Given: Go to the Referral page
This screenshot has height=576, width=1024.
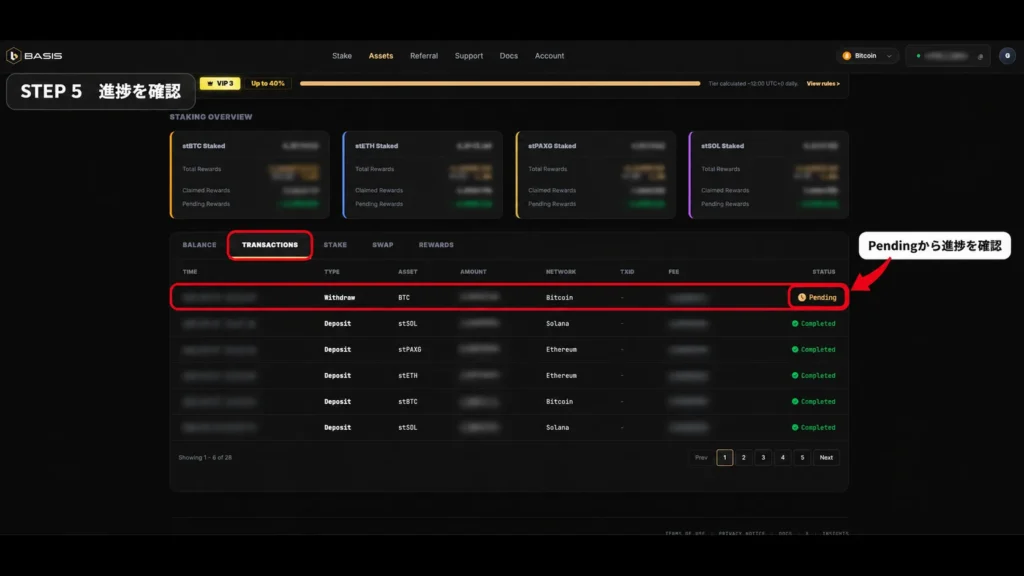Looking at the screenshot, I should pyautogui.click(x=424, y=56).
